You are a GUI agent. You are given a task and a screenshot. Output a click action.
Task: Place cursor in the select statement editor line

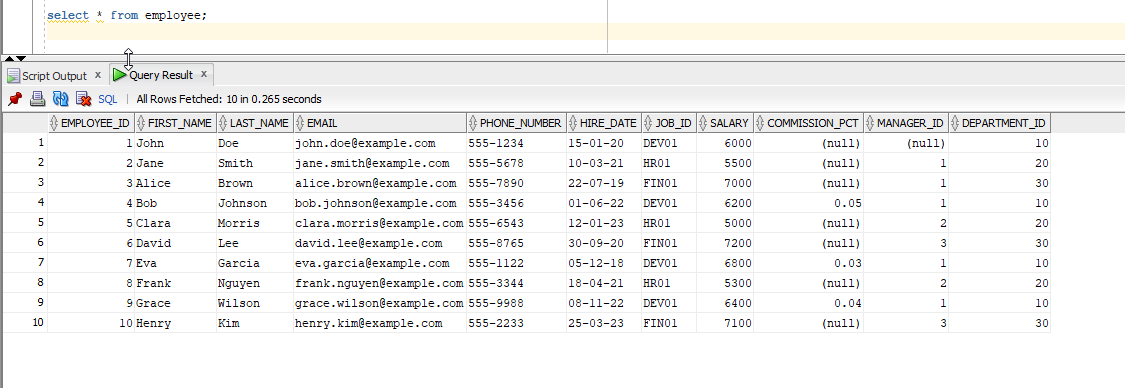pos(127,15)
